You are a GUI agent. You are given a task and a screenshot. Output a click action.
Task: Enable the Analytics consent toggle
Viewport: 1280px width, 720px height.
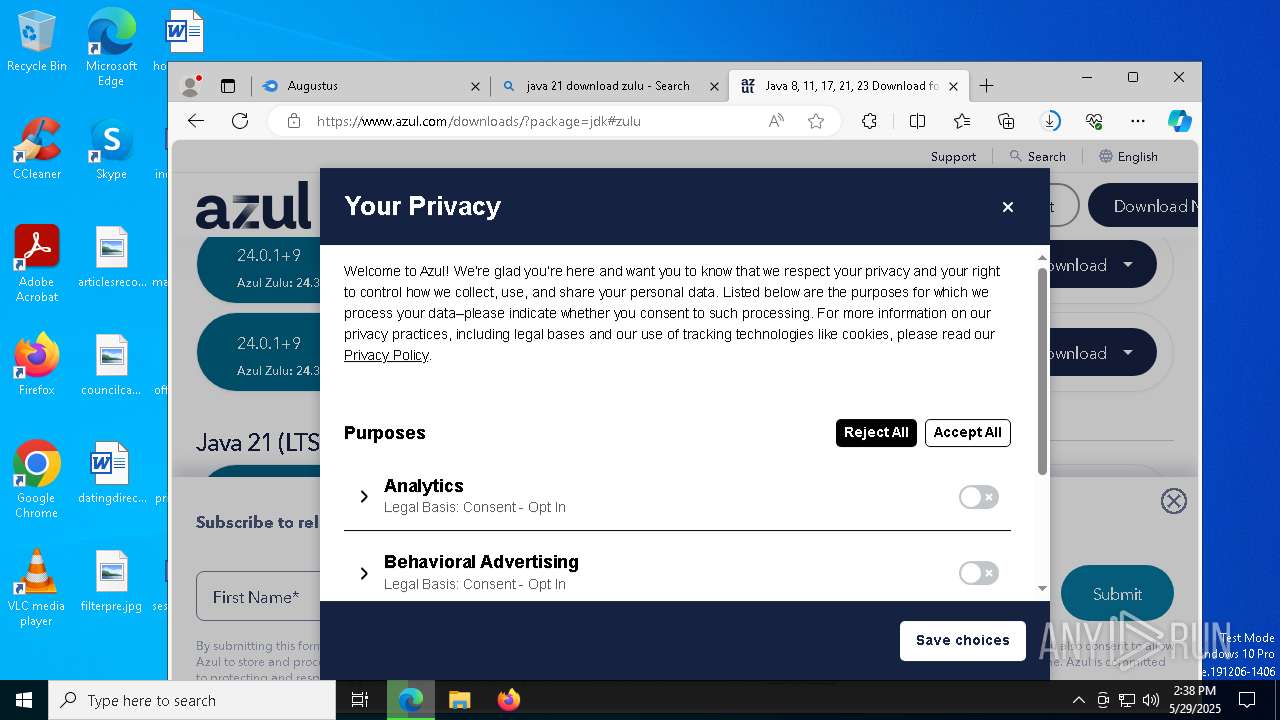(978, 497)
